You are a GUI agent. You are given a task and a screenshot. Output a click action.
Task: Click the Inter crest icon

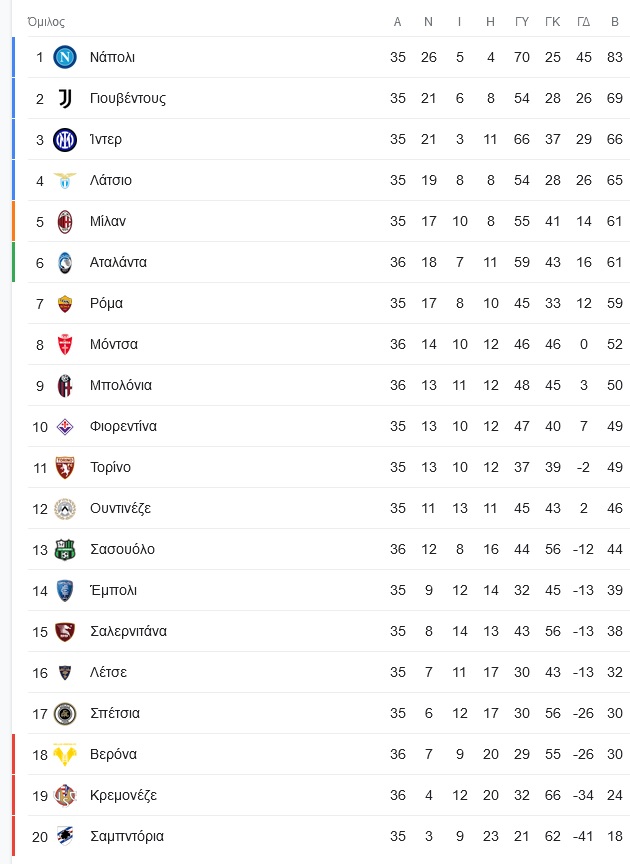click(x=64, y=139)
